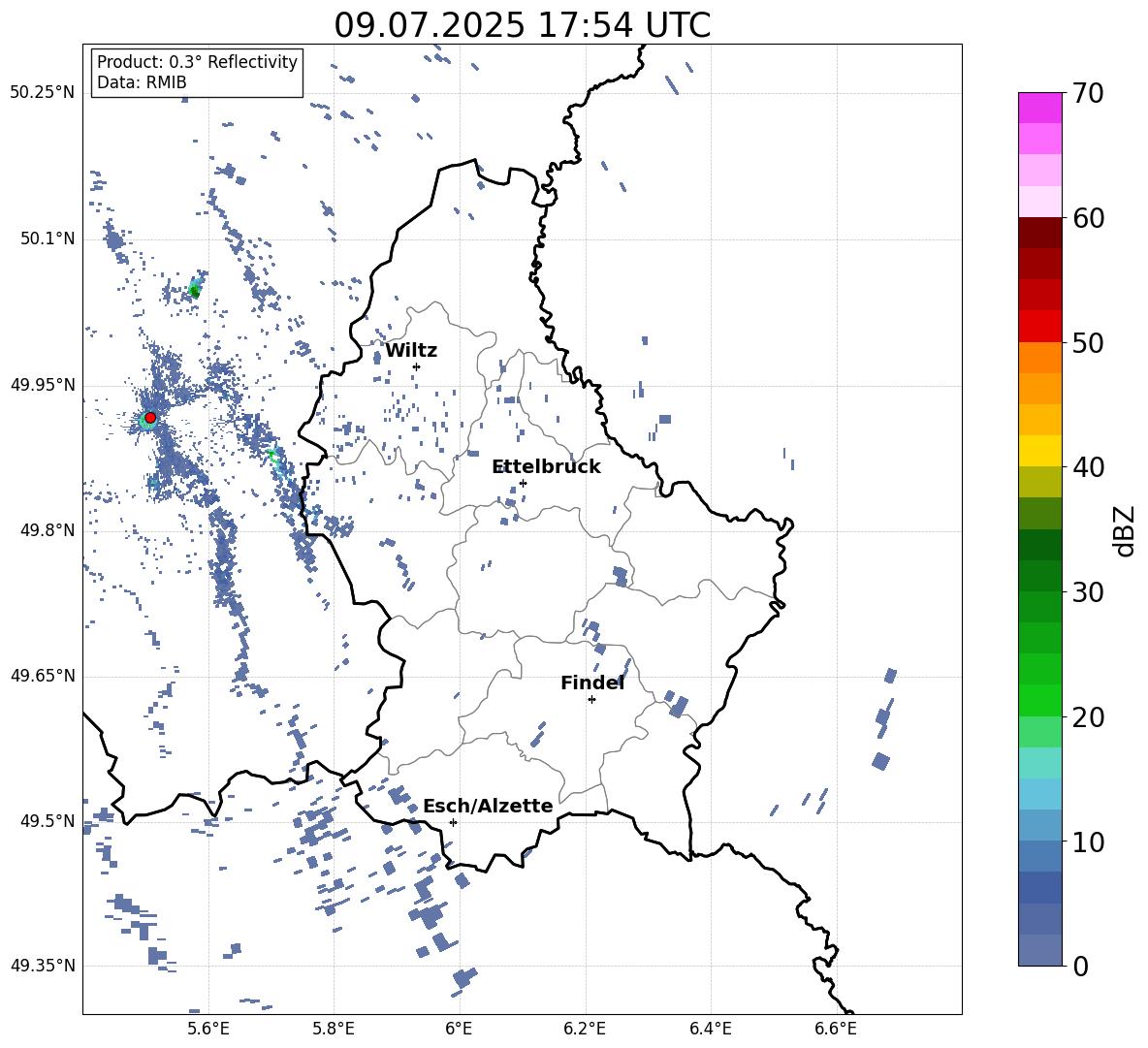1148x1048 pixels.
Task: Click the light cyan colorbar segment below 20
Action: (1040, 763)
